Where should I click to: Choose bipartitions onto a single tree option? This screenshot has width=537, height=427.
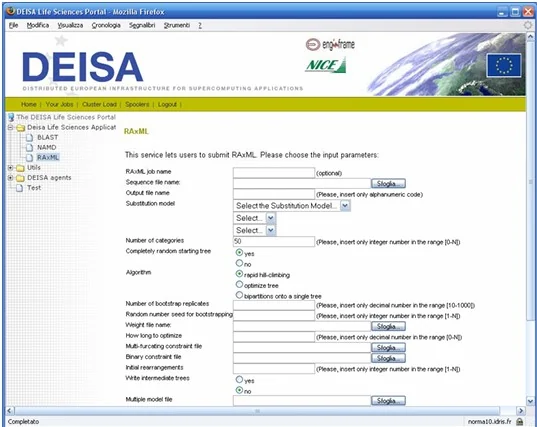pyautogui.click(x=239, y=295)
